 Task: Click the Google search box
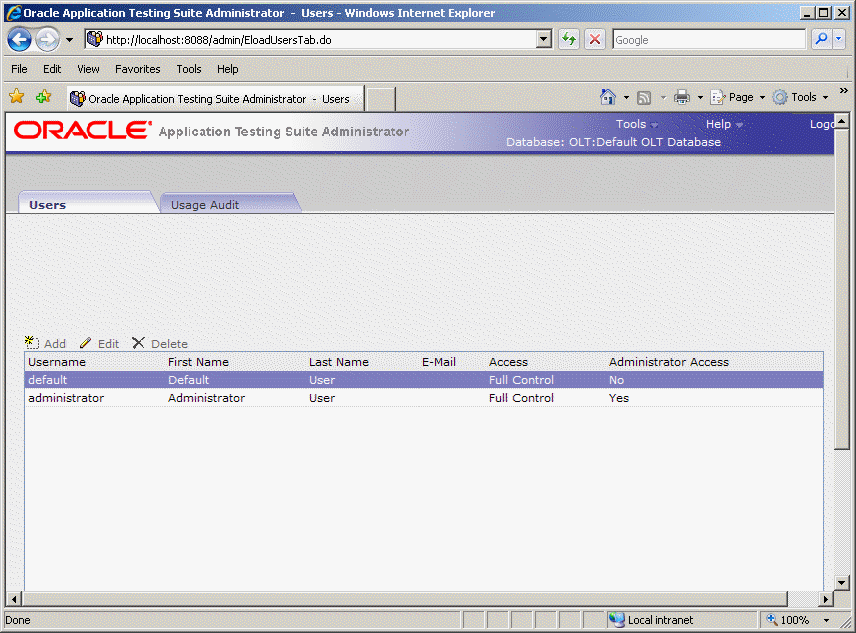tap(709, 40)
